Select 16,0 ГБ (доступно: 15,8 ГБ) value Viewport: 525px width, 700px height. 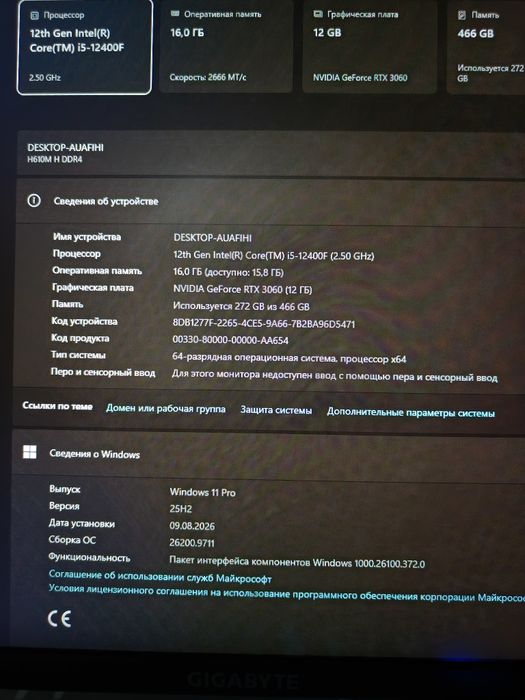(228, 272)
